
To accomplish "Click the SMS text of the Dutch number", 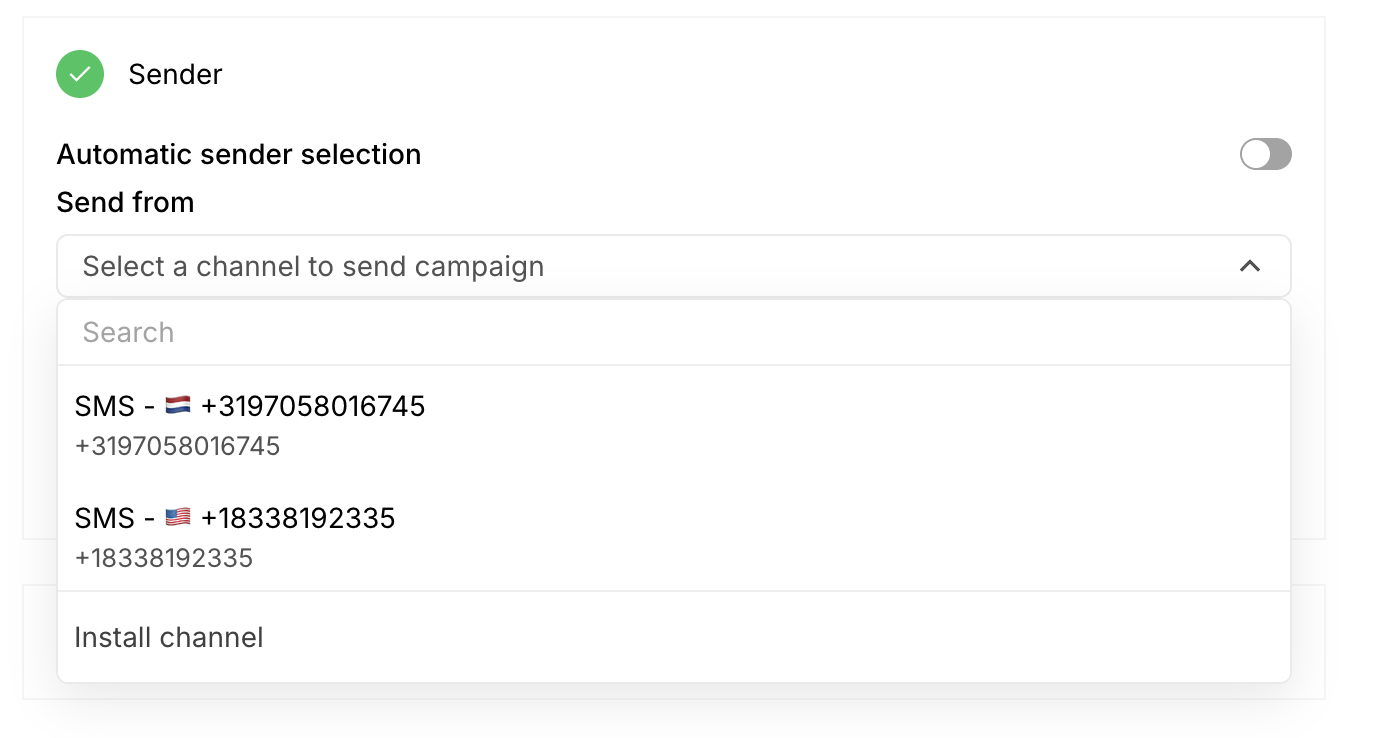I will 104,406.
